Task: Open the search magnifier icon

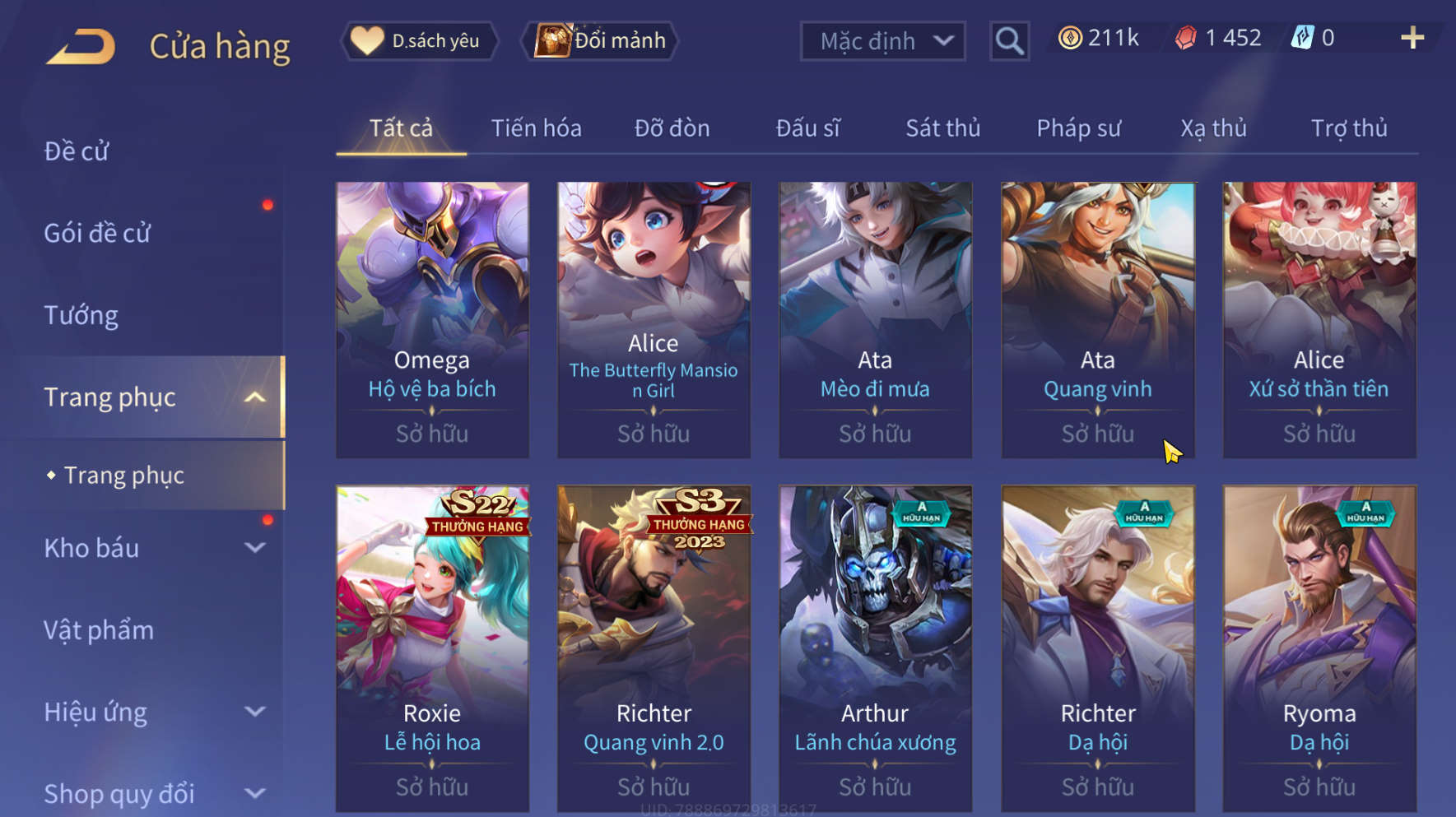Action: [x=1009, y=40]
